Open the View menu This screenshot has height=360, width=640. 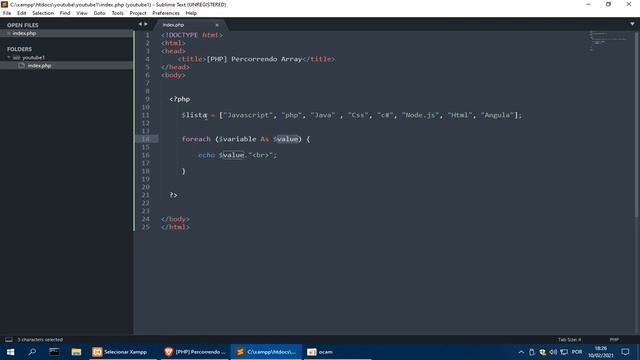click(82, 13)
